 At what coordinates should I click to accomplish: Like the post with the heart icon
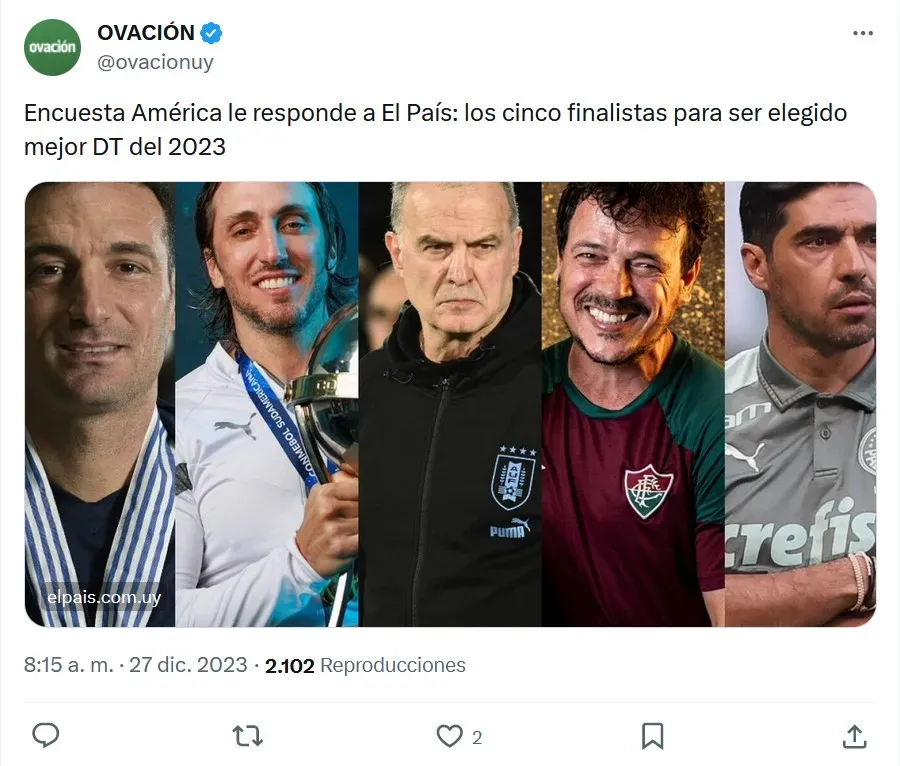pos(449,736)
